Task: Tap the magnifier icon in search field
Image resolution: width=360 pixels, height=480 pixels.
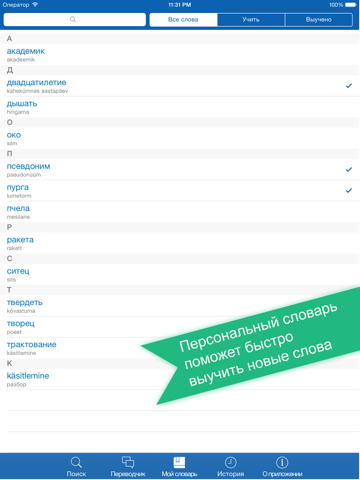Action: (x=73, y=19)
